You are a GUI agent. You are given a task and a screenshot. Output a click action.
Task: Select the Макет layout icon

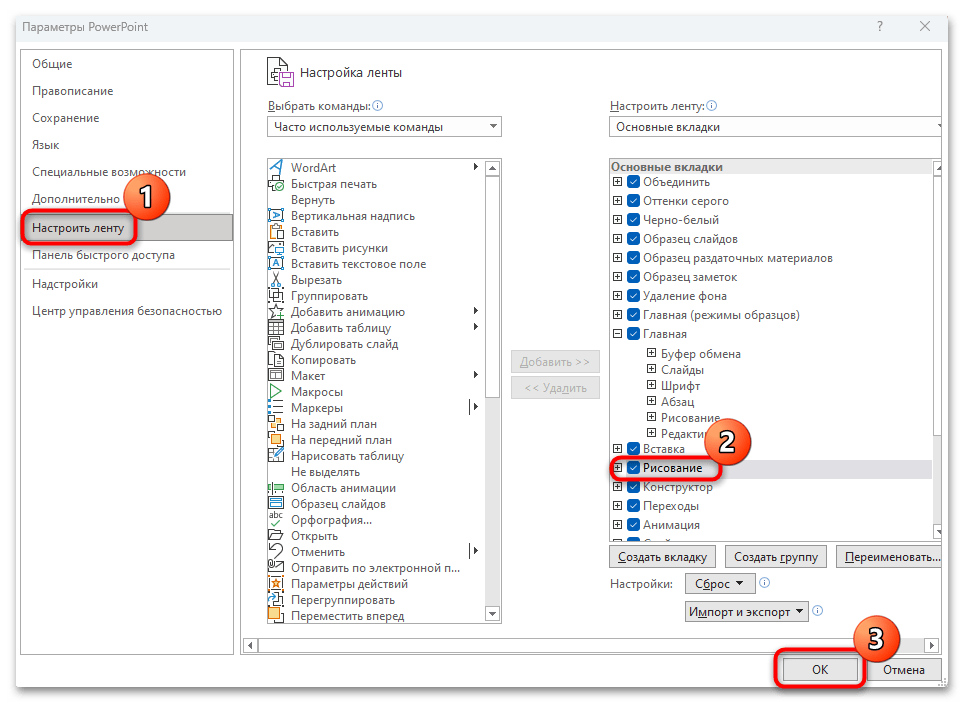tap(276, 375)
